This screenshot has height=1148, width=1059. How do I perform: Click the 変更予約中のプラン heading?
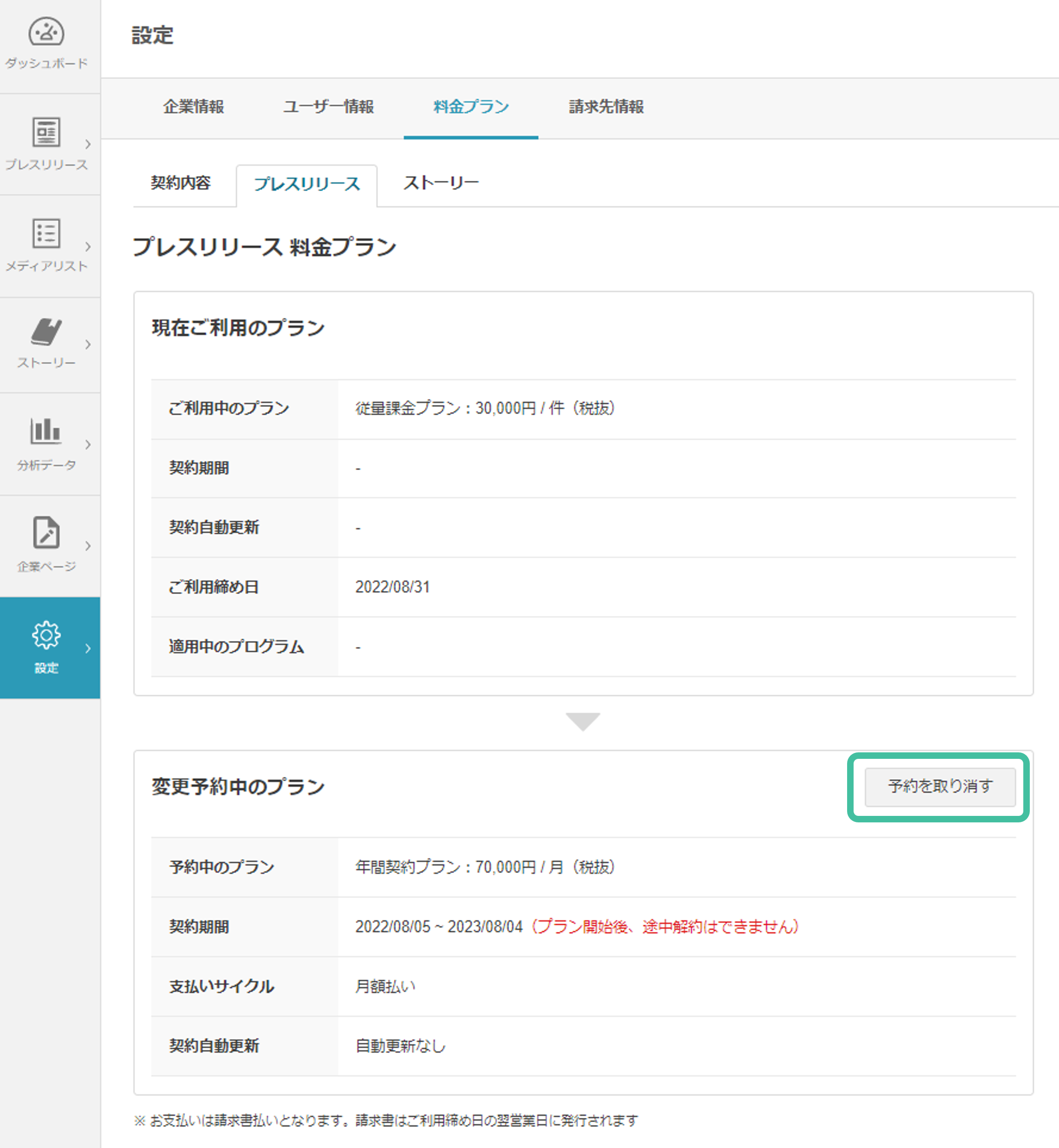[x=238, y=786]
